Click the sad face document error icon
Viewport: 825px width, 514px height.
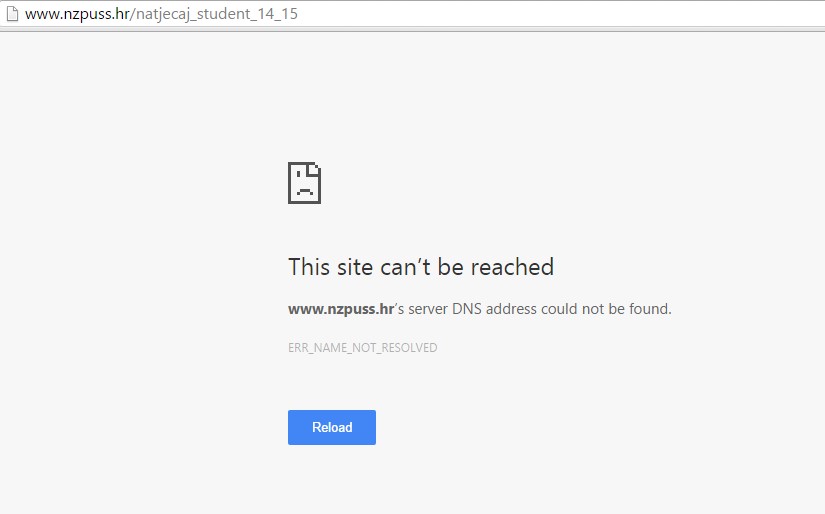pyautogui.click(x=304, y=183)
